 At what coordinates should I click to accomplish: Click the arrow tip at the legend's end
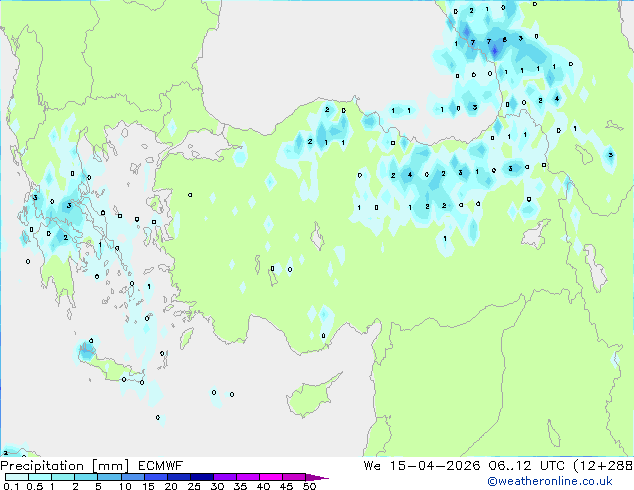pos(317,477)
